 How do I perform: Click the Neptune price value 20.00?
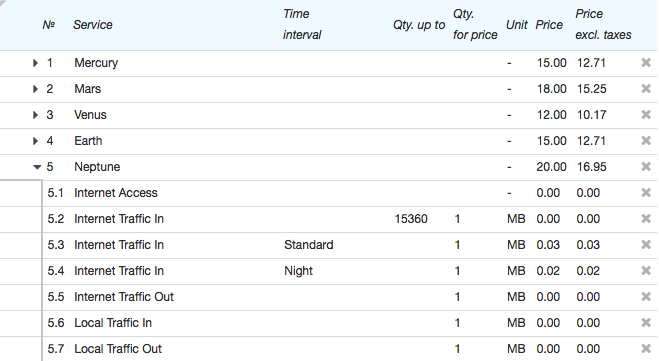(x=551, y=167)
